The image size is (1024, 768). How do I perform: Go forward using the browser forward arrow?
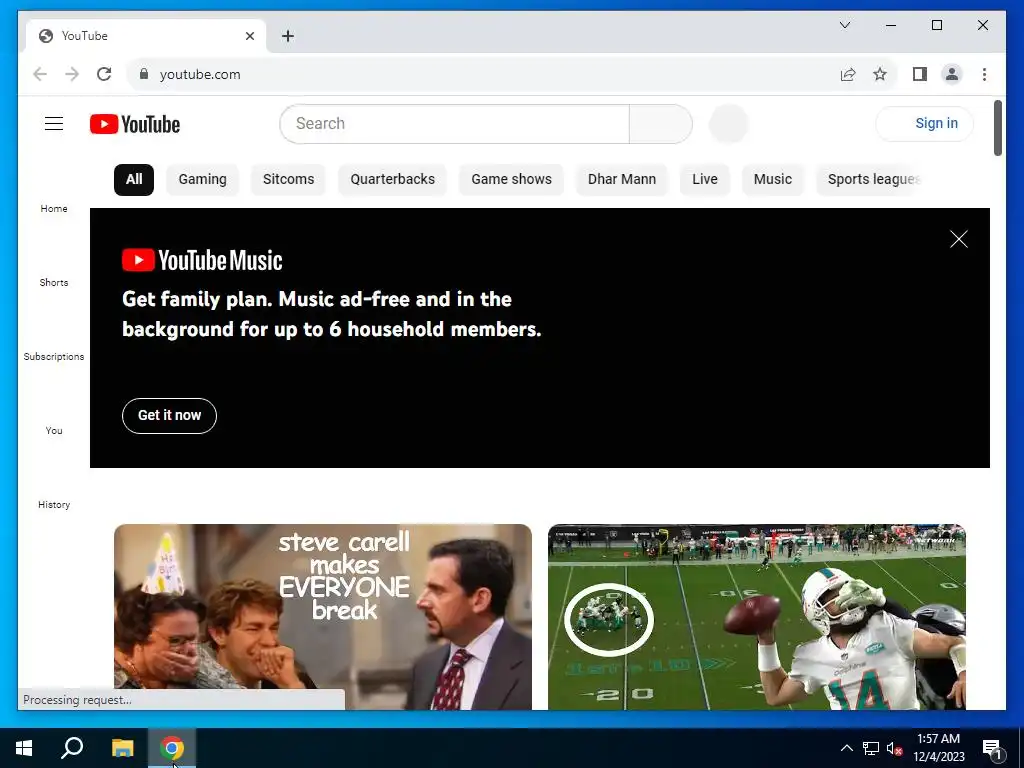click(x=72, y=74)
